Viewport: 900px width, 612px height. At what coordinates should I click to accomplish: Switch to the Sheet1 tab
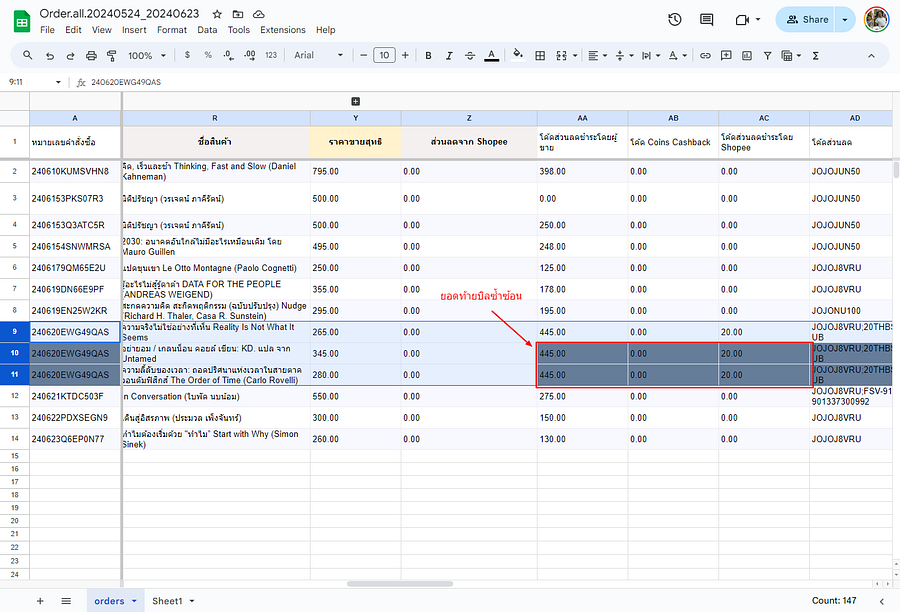pyautogui.click(x=167, y=601)
